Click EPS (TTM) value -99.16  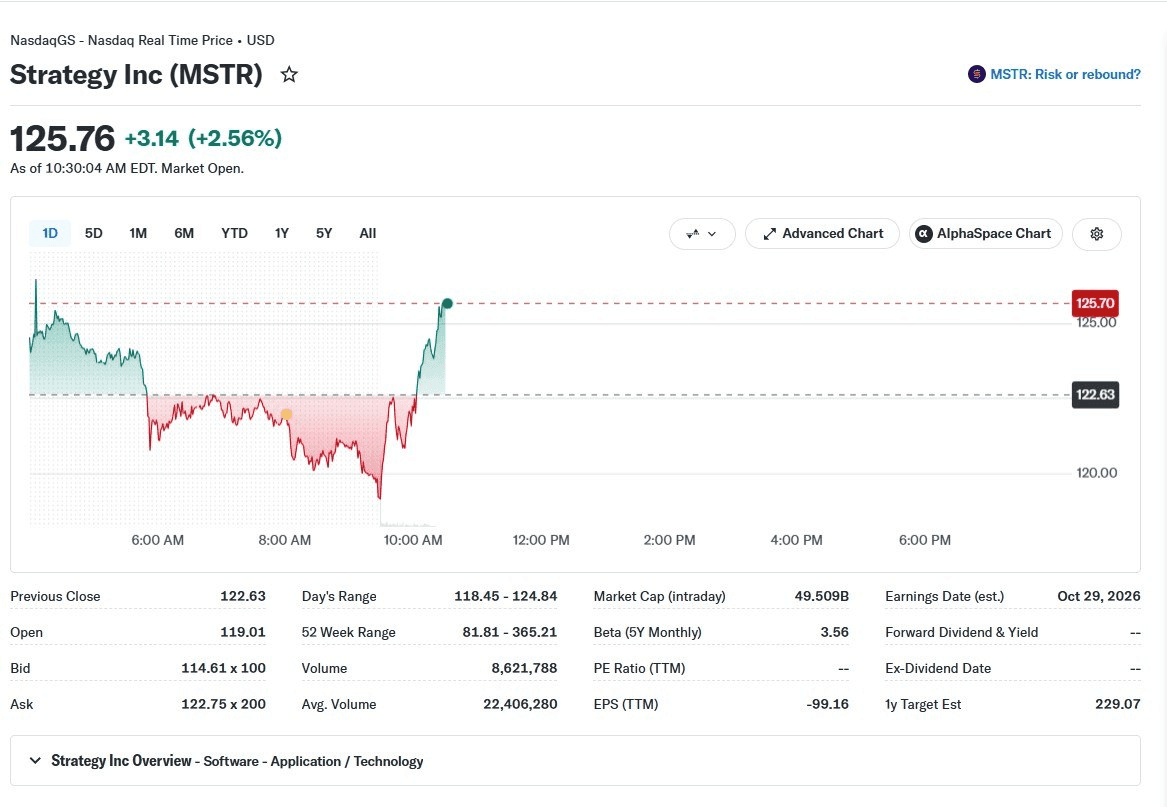click(828, 704)
